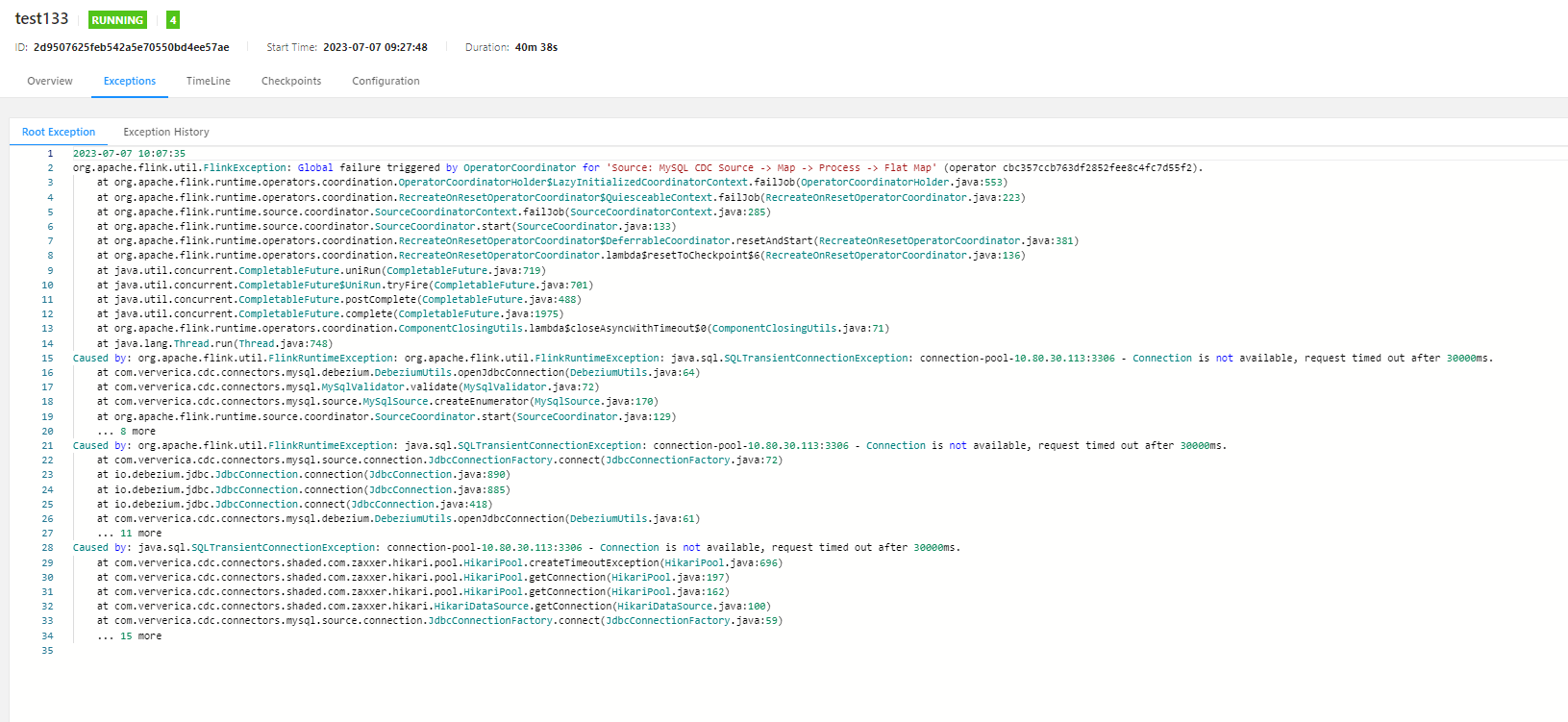This screenshot has width=1568, height=722.
Task: Click the job name test133
Action: (x=42, y=18)
